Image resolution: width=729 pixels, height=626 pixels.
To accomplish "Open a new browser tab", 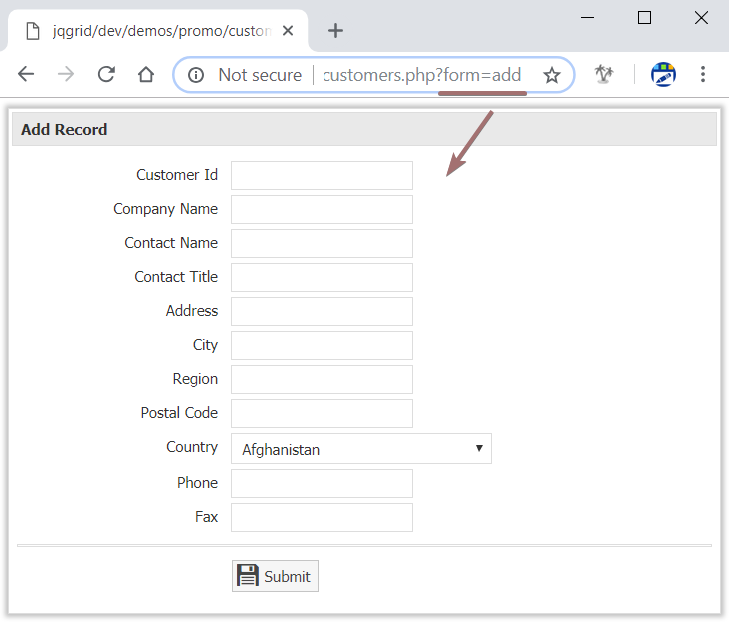I will pos(335,31).
